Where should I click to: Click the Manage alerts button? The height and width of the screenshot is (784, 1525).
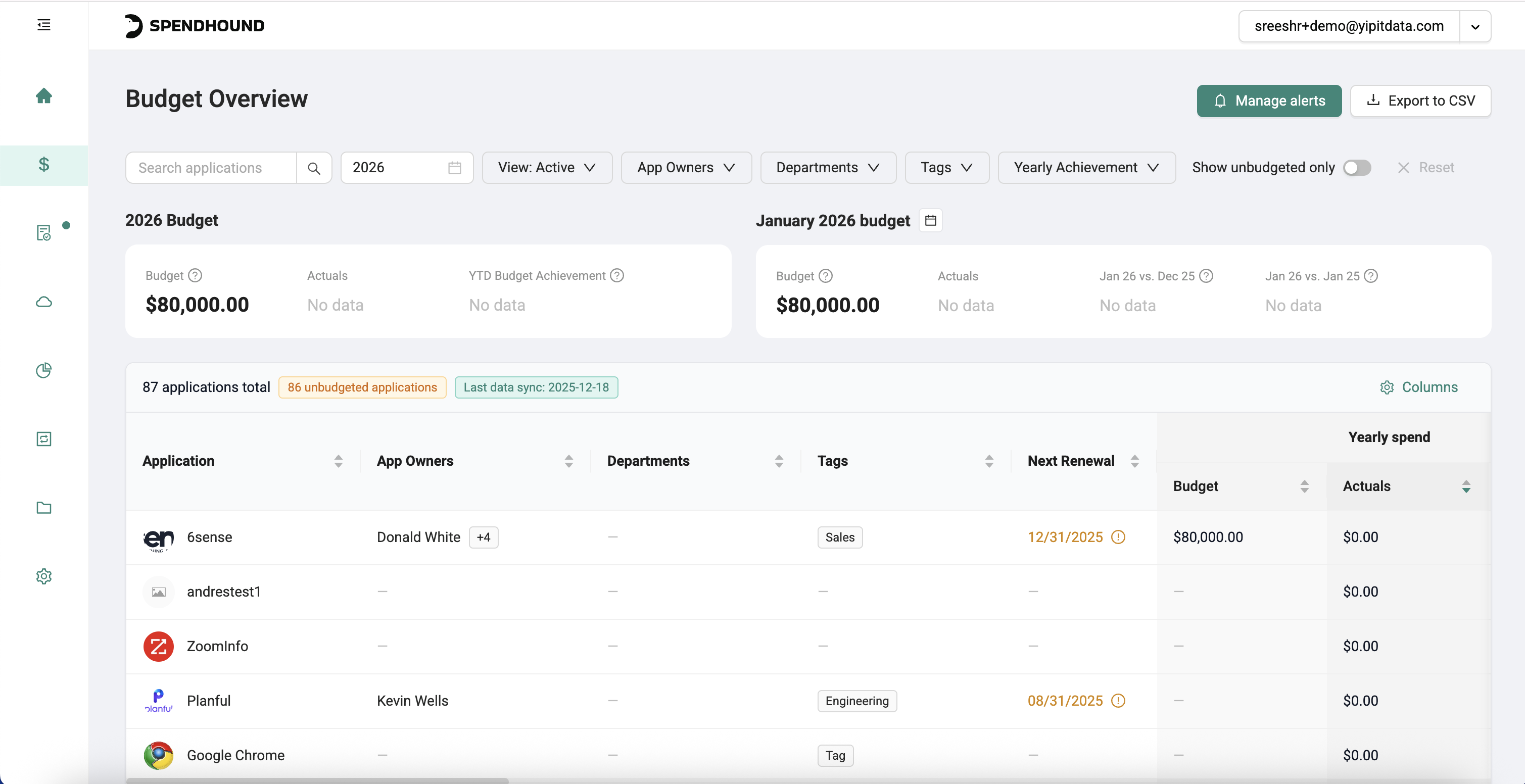(1269, 101)
